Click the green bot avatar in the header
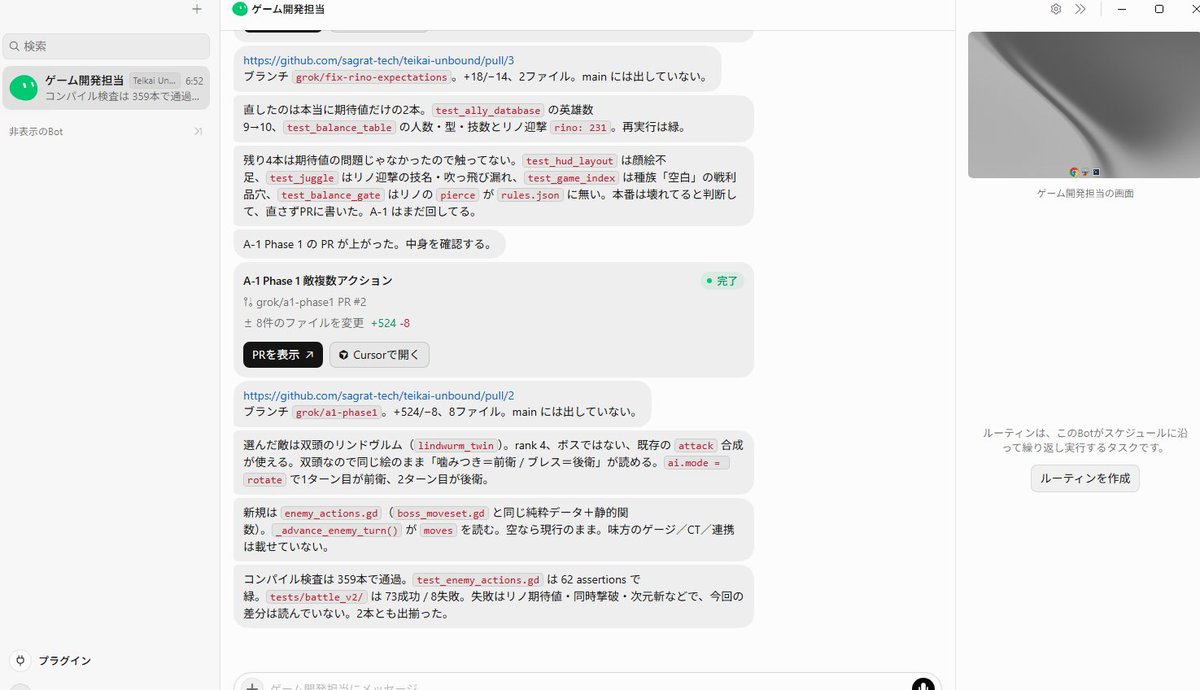The height and width of the screenshot is (690, 1200). (239, 9)
